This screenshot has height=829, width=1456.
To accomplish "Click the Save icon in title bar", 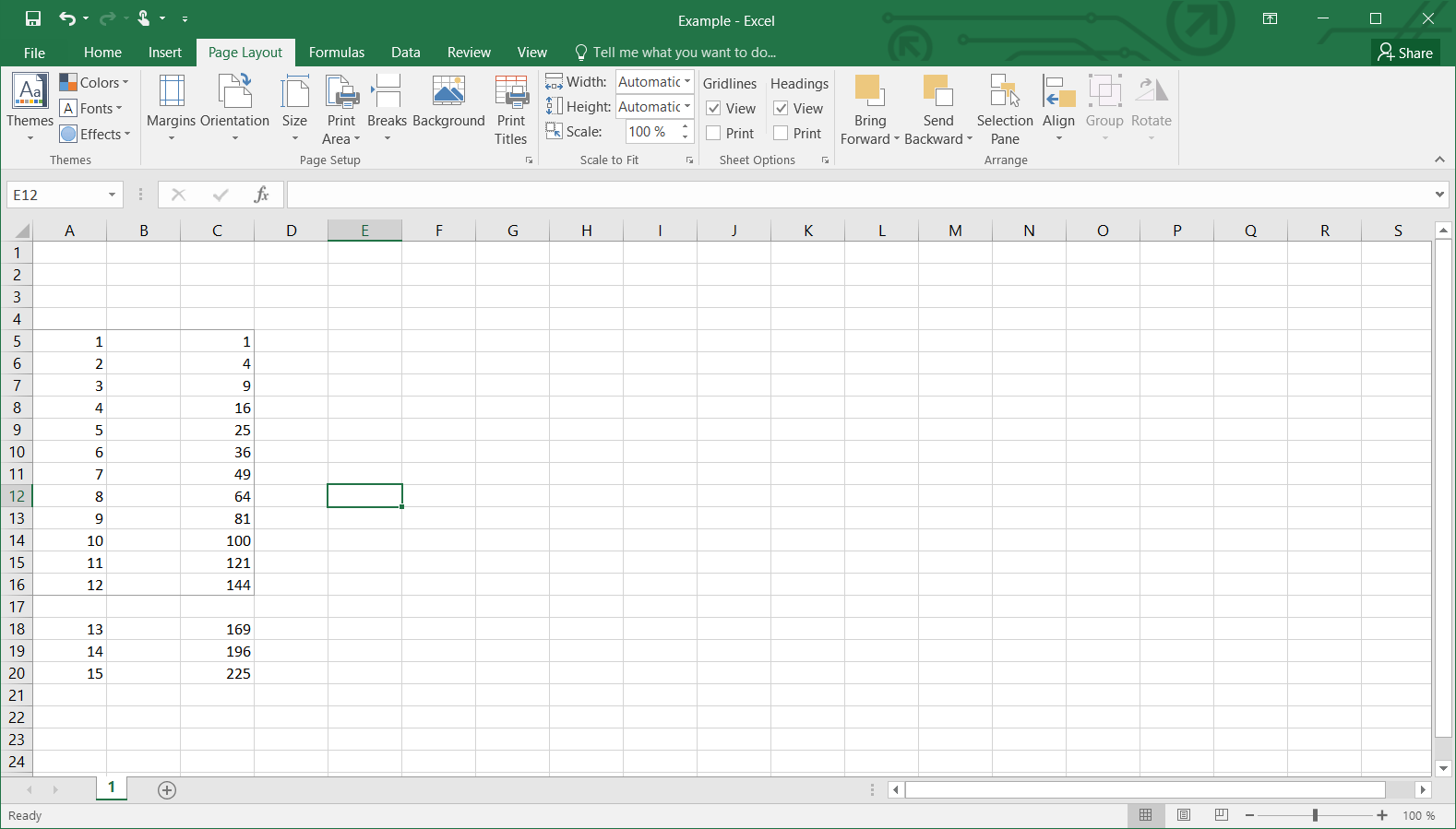I will click(33, 18).
